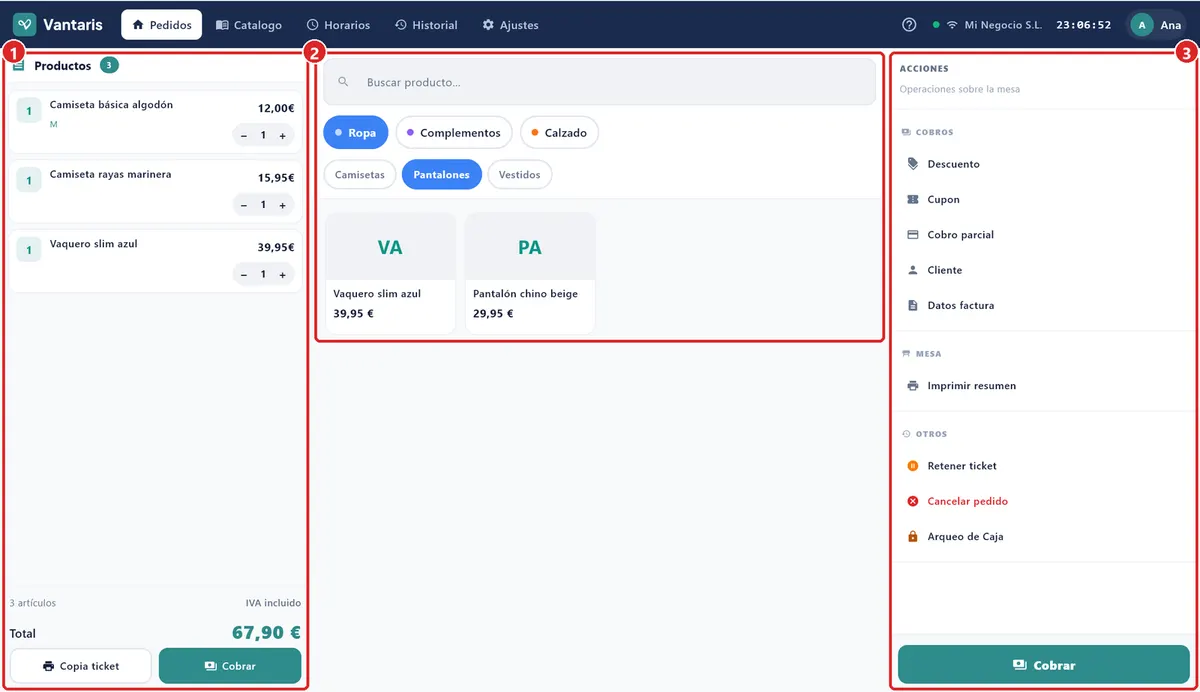Image resolution: width=1200 pixels, height=692 pixels.
Task: Add Vaquero slim azul product card
Action: click(390, 272)
